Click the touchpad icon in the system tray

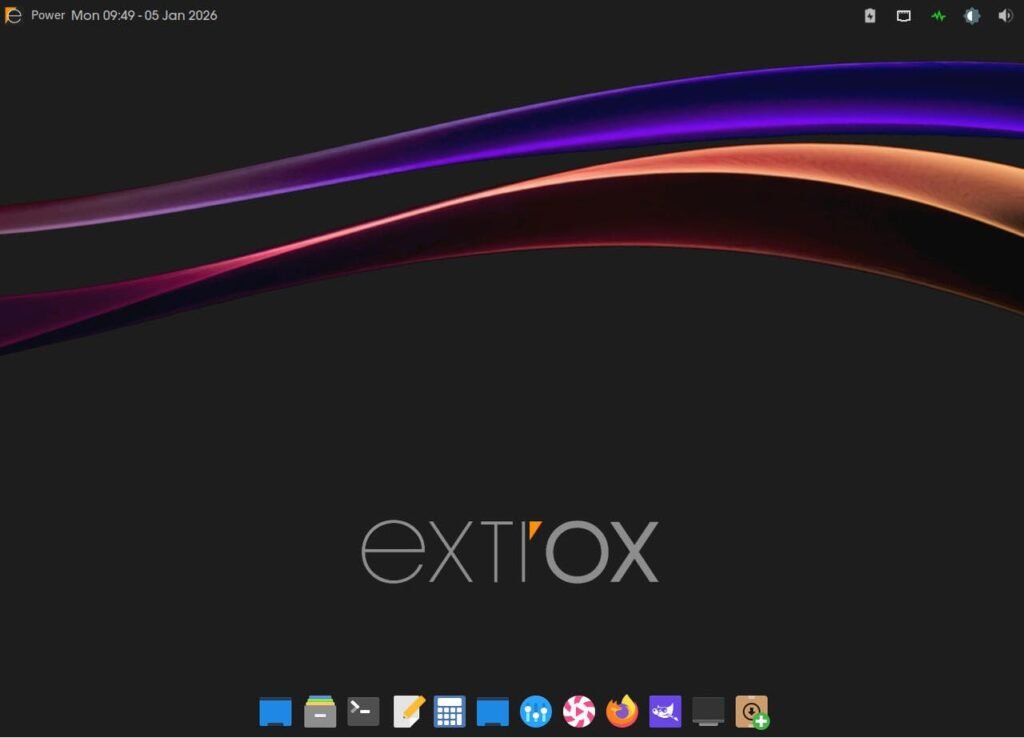(x=903, y=16)
